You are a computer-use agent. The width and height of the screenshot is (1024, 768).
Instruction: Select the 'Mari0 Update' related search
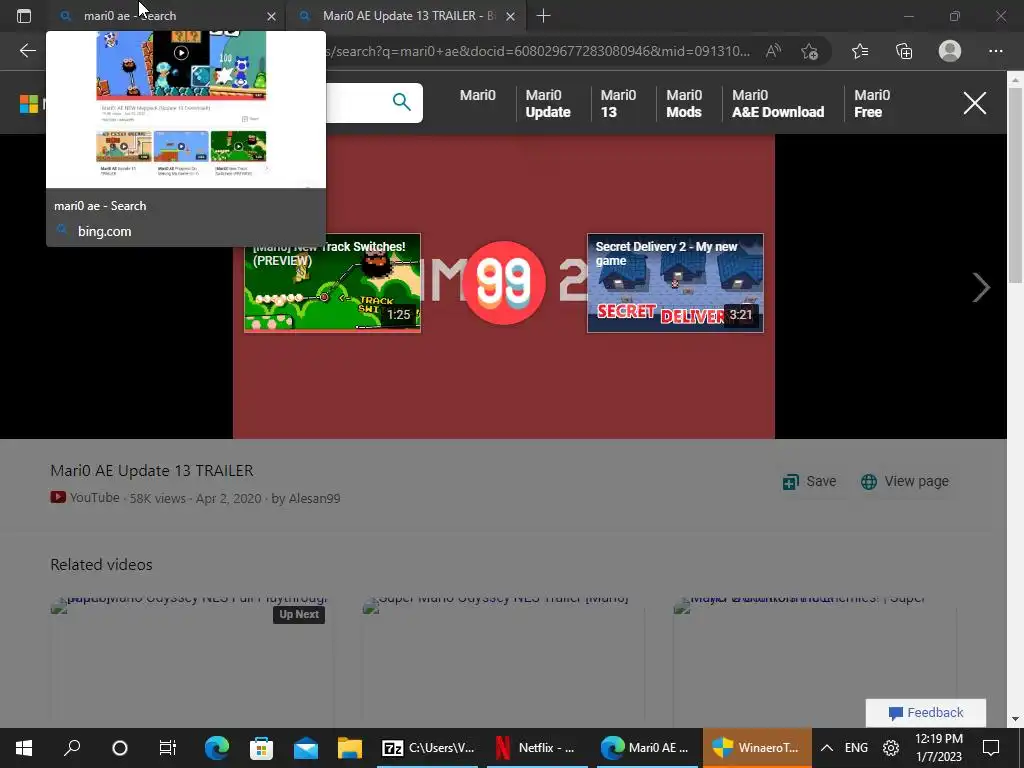pyautogui.click(x=548, y=103)
